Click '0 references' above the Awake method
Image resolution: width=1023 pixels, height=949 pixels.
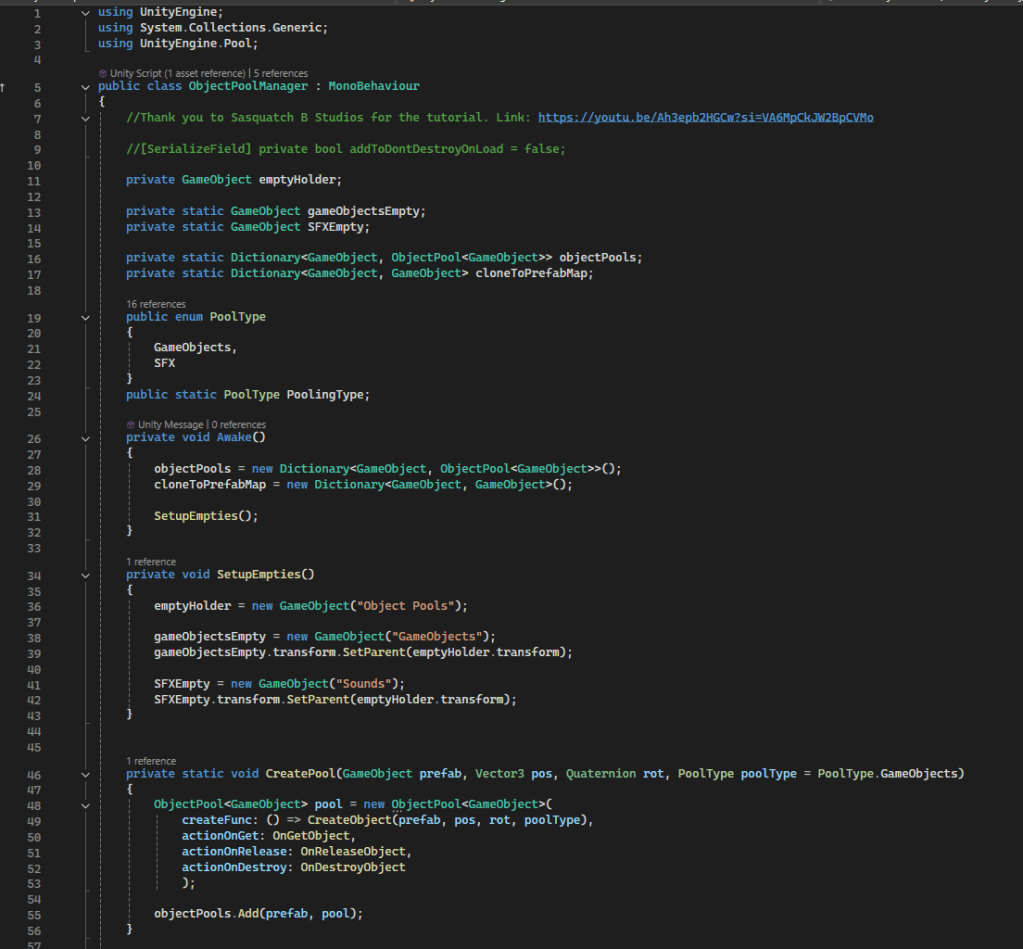237,425
